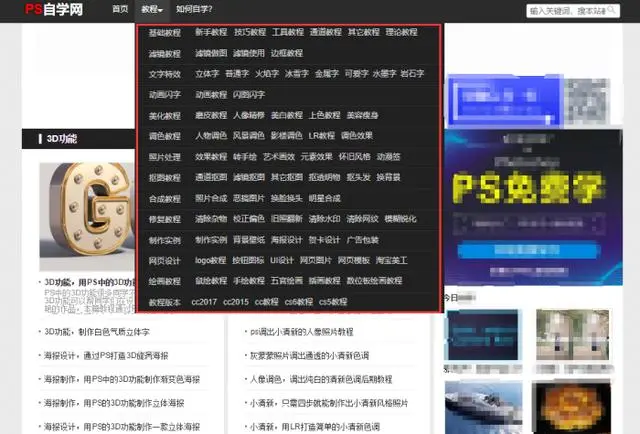Open article 灰蒙蒙照片调出通透的小清新色调

pyautogui.click(x=309, y=356)
